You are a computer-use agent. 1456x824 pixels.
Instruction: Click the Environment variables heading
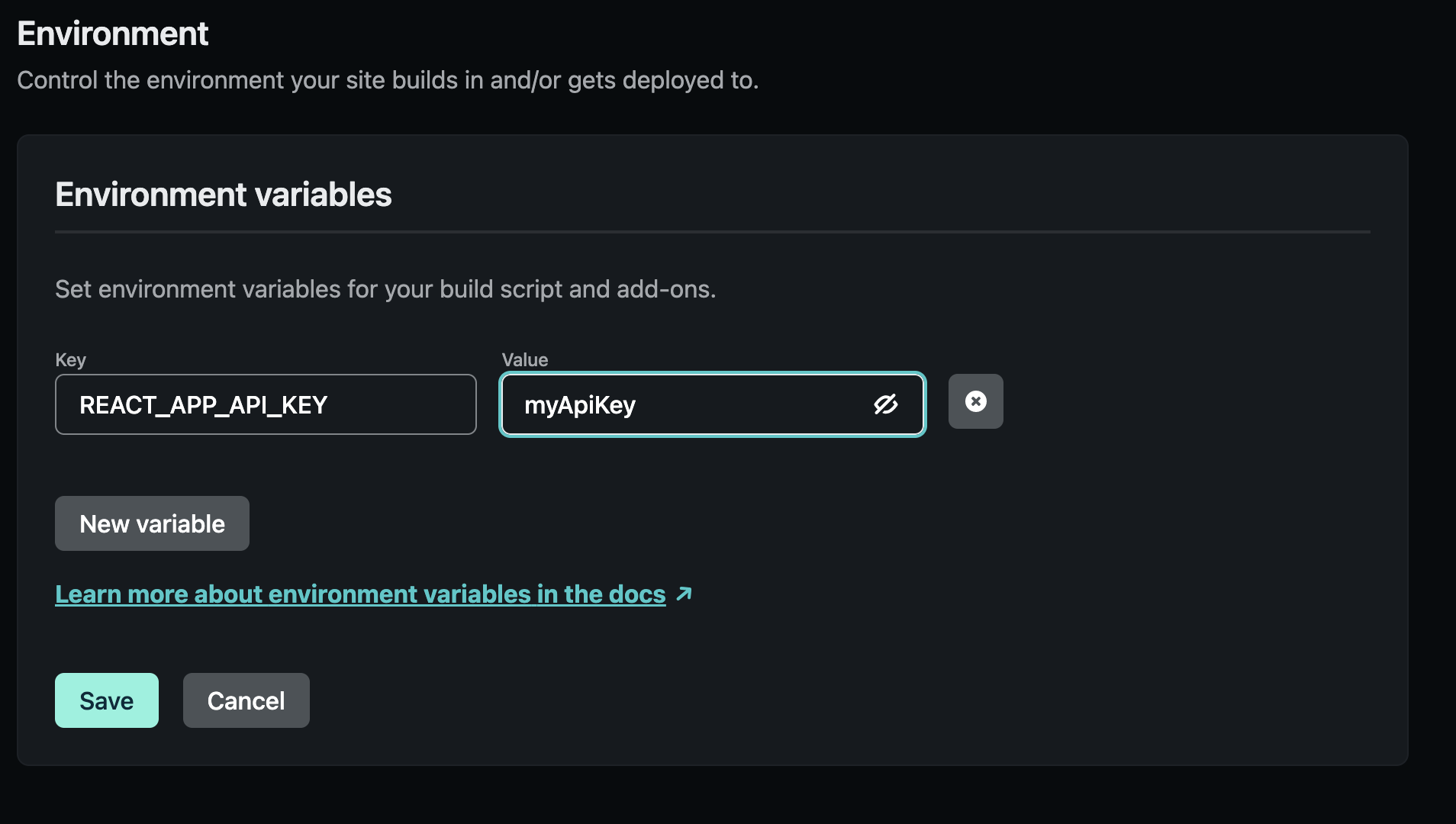point(223,195)
